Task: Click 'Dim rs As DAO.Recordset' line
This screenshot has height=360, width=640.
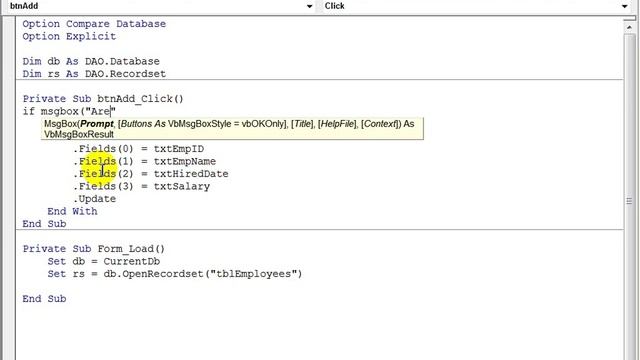Action: click(94, 74)
